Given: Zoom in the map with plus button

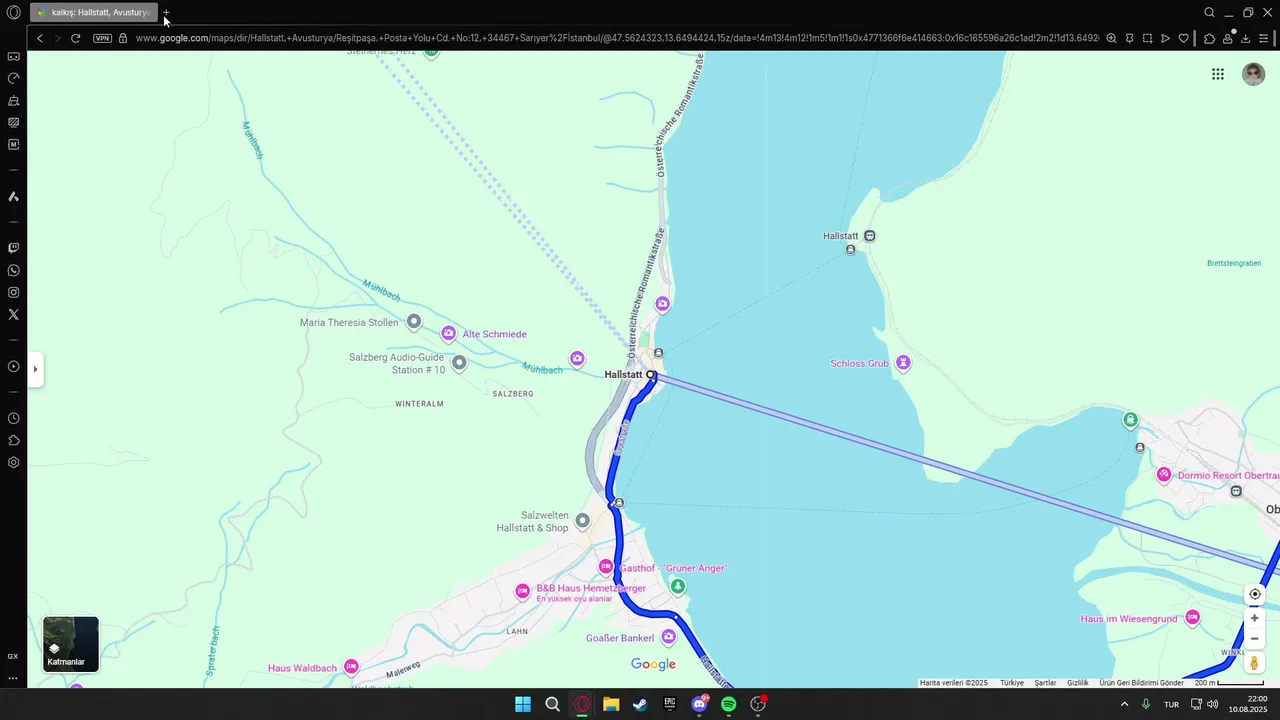Looking at the screenshot, I should pyautogui.click(x=1254, y=618).
